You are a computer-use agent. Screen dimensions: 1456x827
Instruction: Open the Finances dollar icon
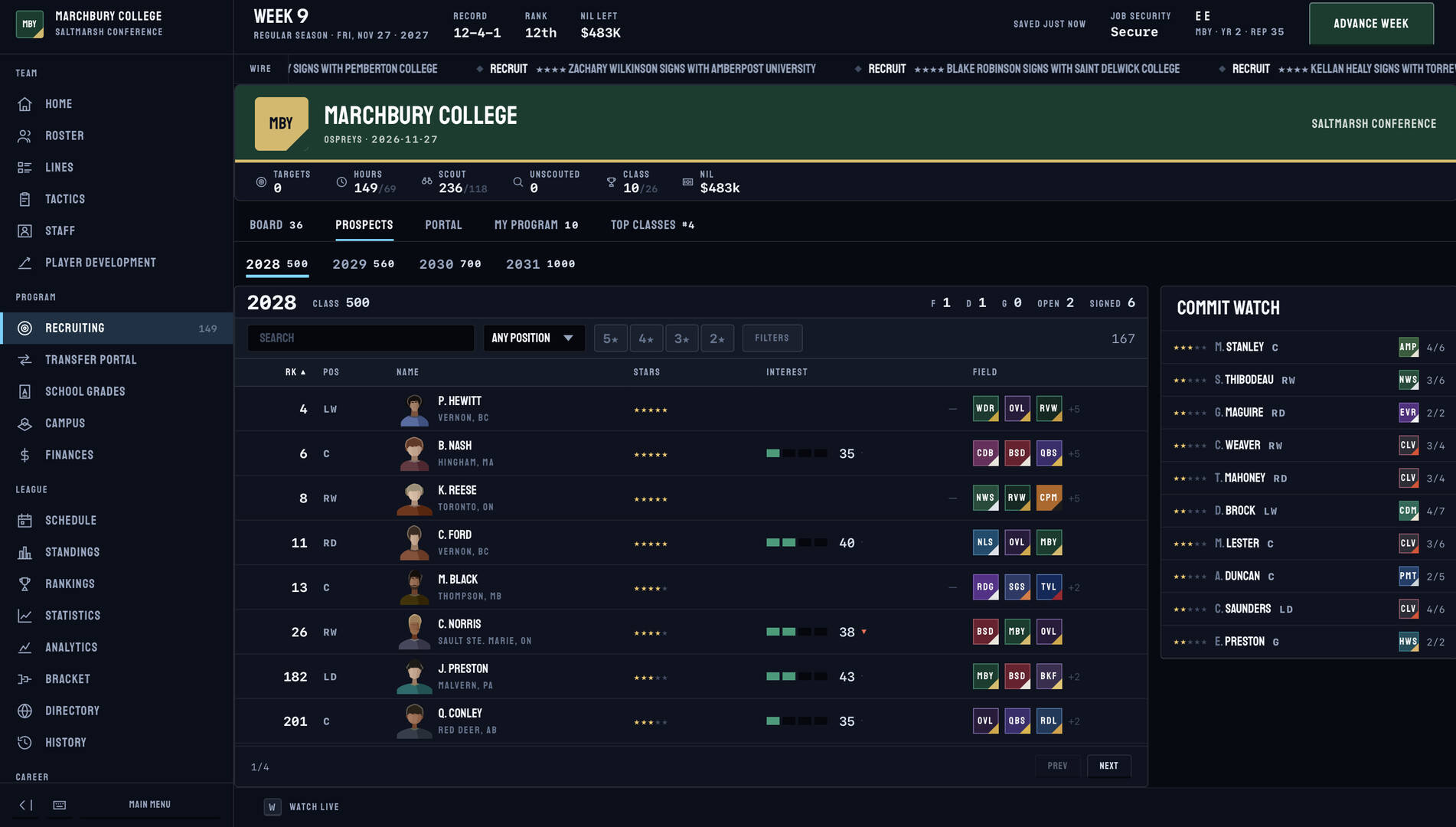(x=24, y=455)
